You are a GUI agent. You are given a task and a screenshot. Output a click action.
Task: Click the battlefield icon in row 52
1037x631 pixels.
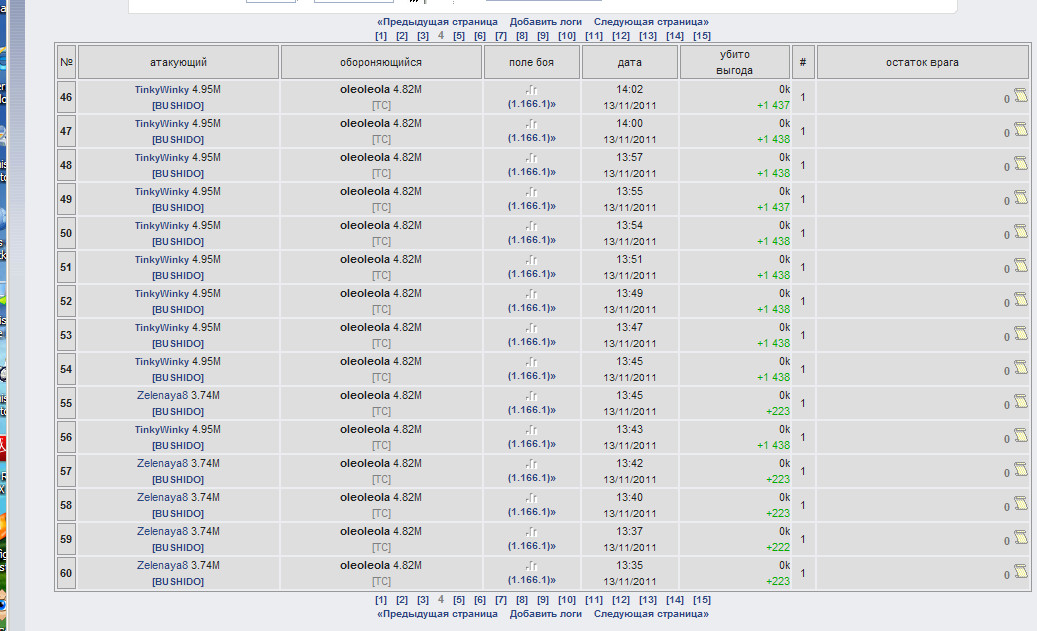532,294
